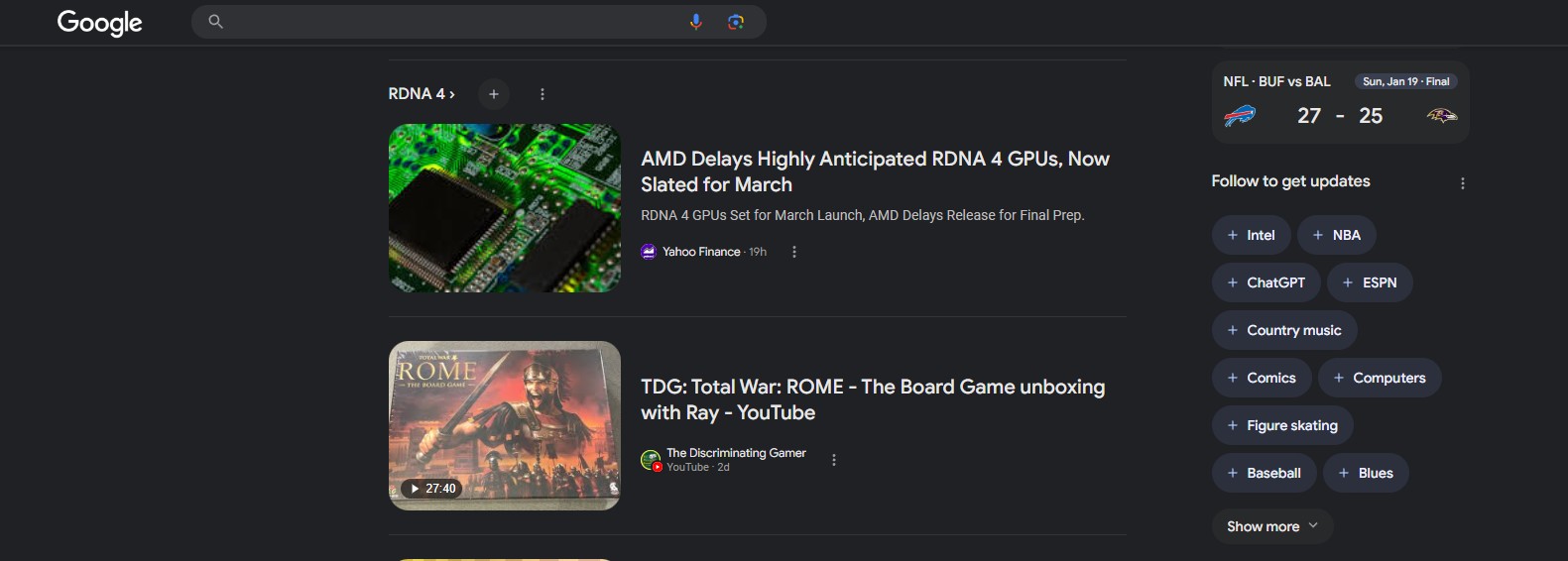Click the magnifying glass search icon
This screenshot has width=1568, height=561.
(x=215, y=22)
